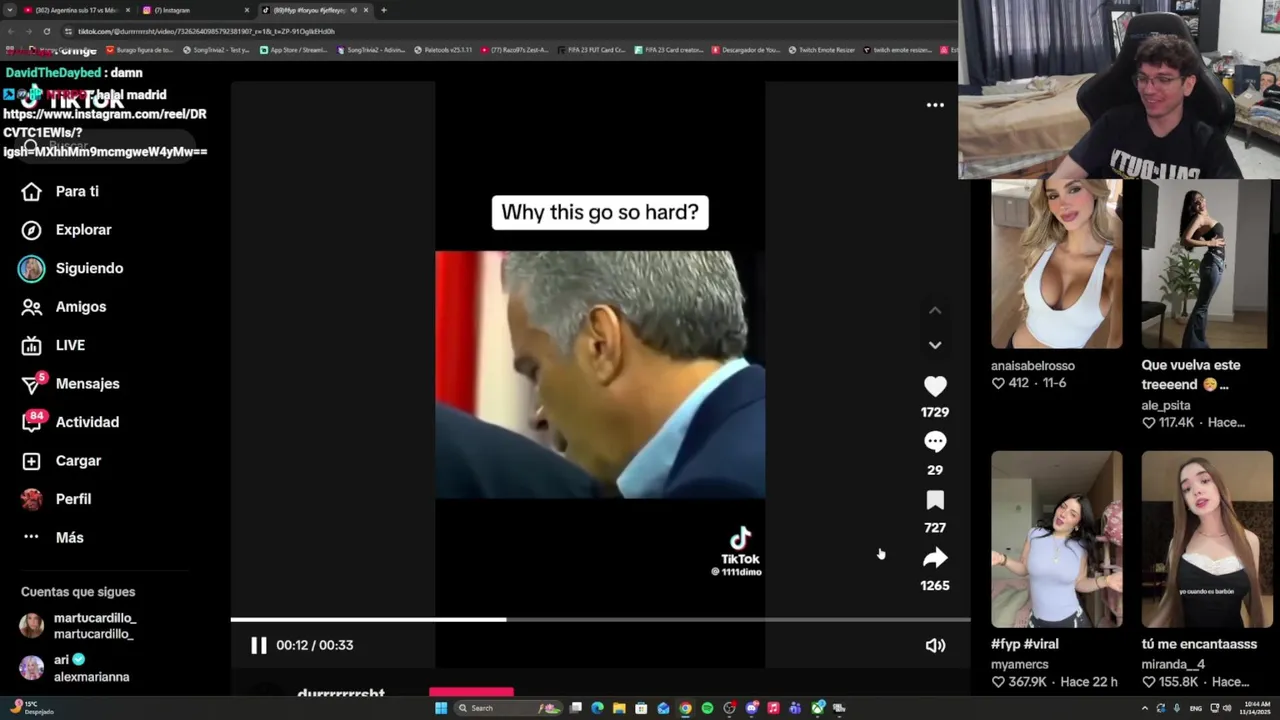This screenshot has width=1280, height=720.
Task: Open Spotify from the taskbar
Action: pyautogui.click(x=707, y=708)
